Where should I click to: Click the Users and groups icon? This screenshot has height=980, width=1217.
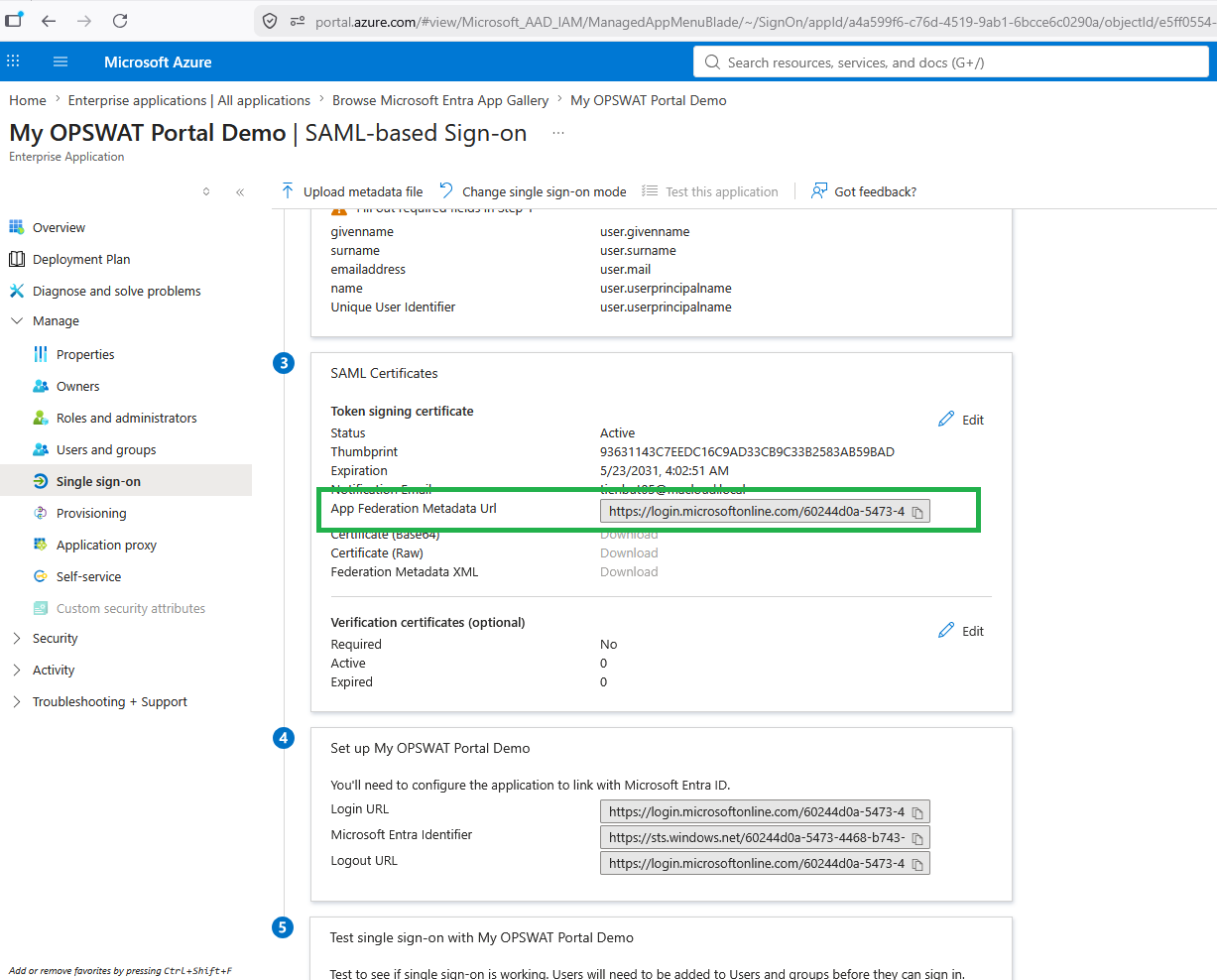pos(40,449)
